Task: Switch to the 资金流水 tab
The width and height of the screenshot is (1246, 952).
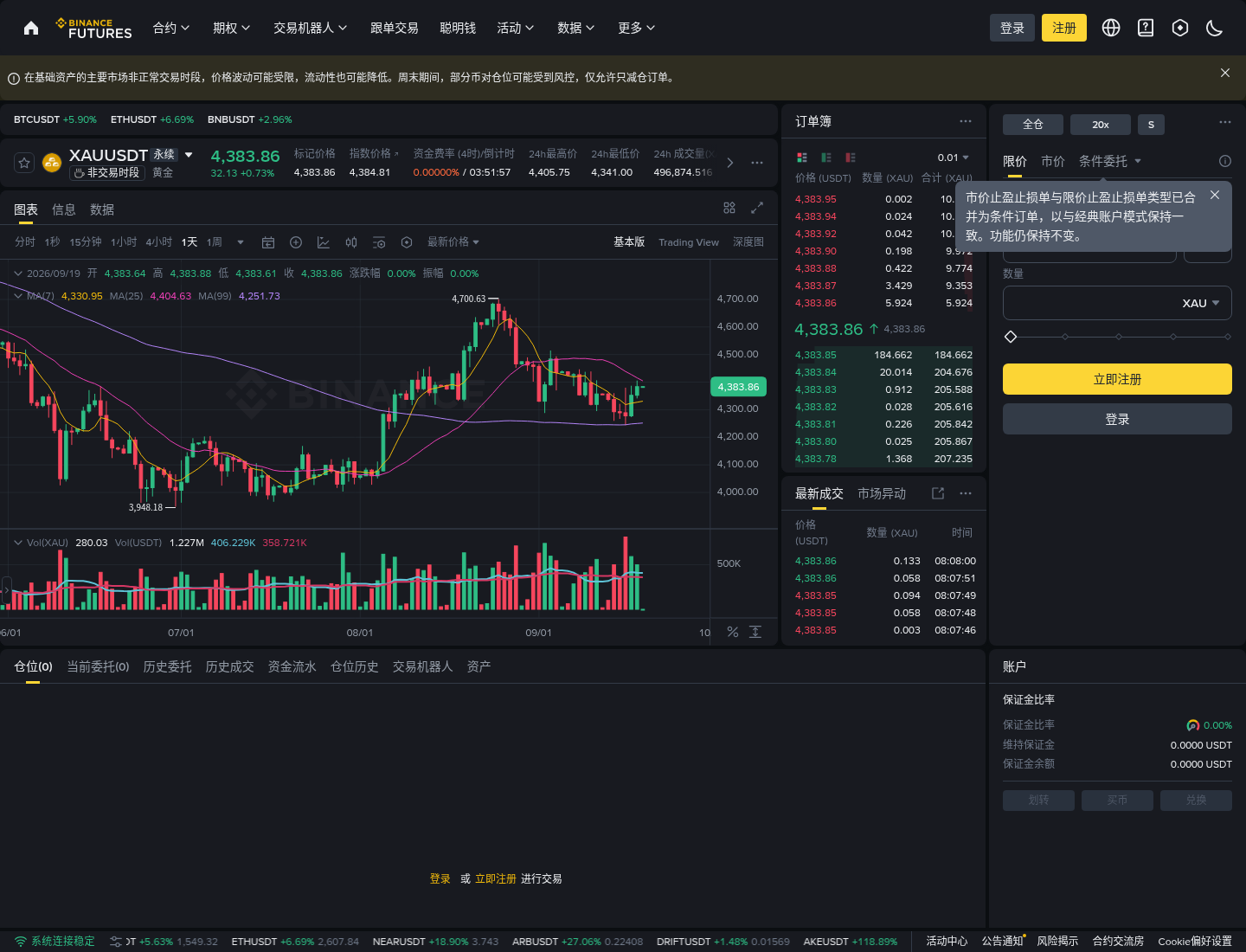Action: coord(292,666)
